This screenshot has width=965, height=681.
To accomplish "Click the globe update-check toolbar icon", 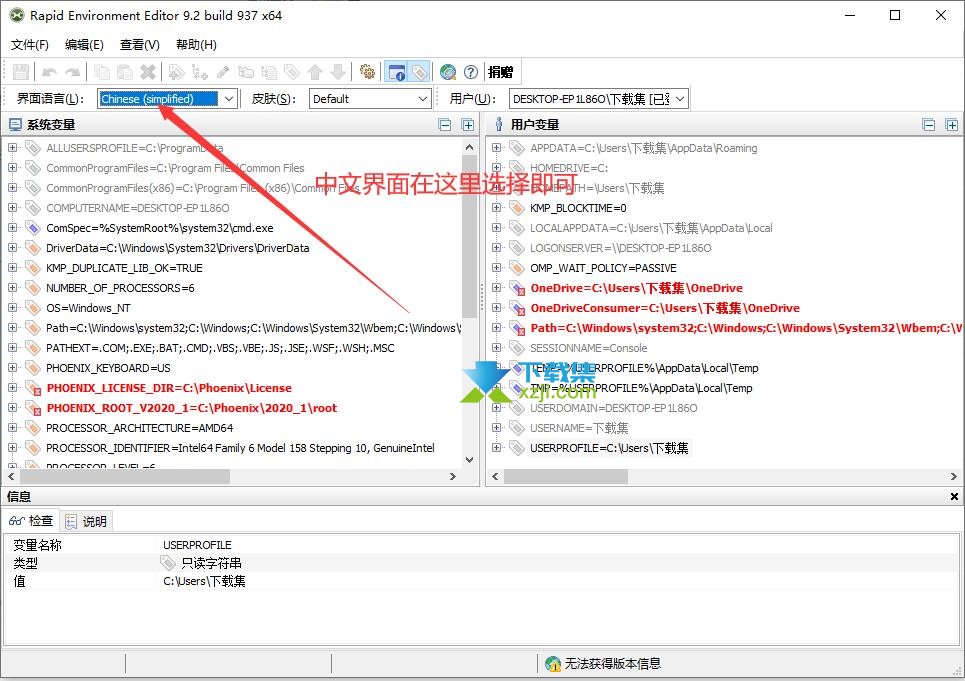I will 448,72.
